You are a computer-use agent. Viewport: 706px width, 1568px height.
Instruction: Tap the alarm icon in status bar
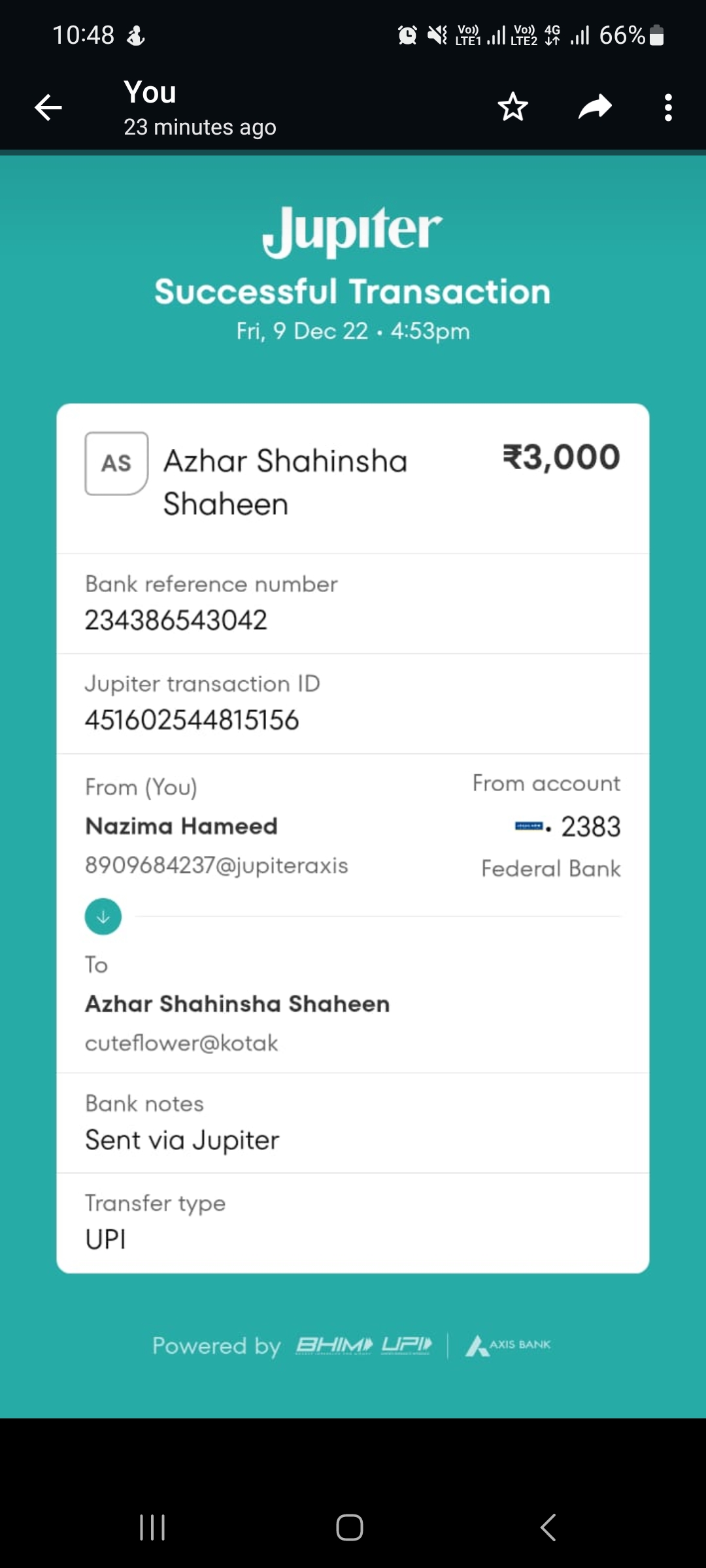(407, 35)
